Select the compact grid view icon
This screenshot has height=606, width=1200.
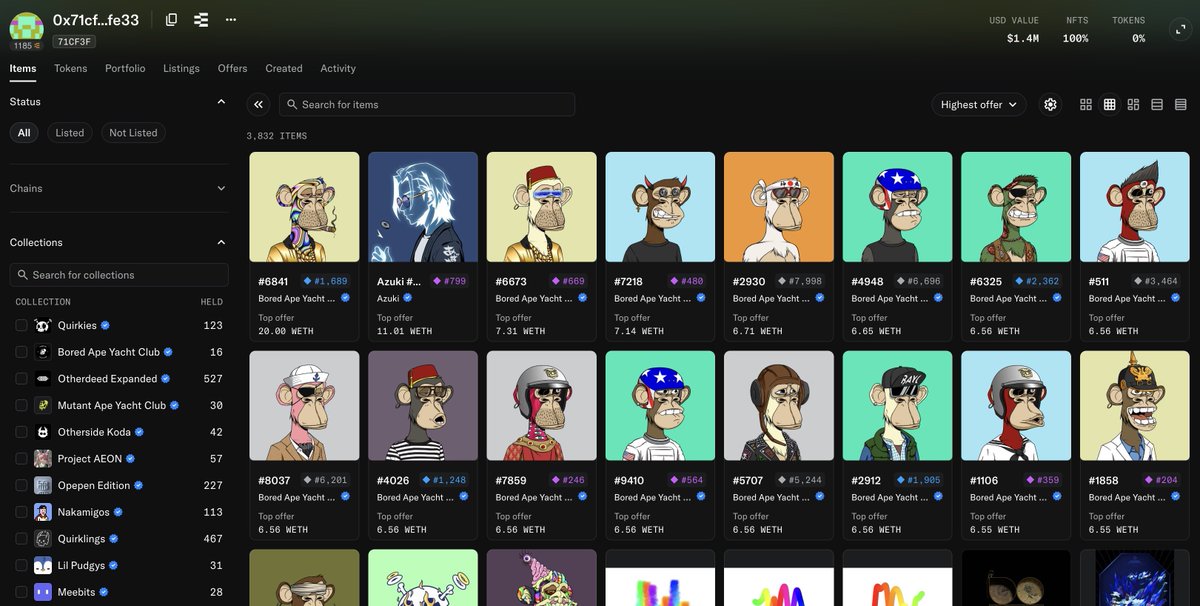tap(1109, 104)
